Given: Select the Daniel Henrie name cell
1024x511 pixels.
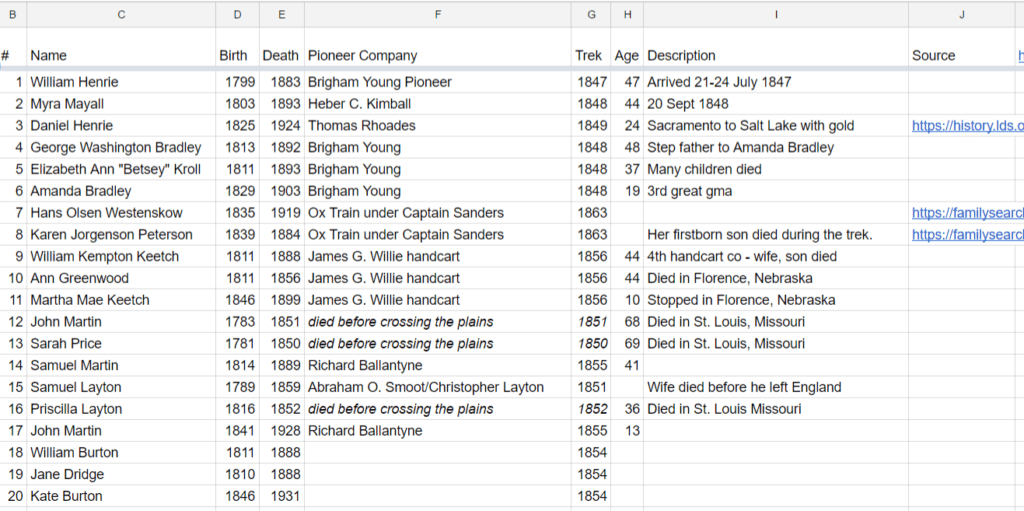Looking at the screenshot, I should pos(121,125).
